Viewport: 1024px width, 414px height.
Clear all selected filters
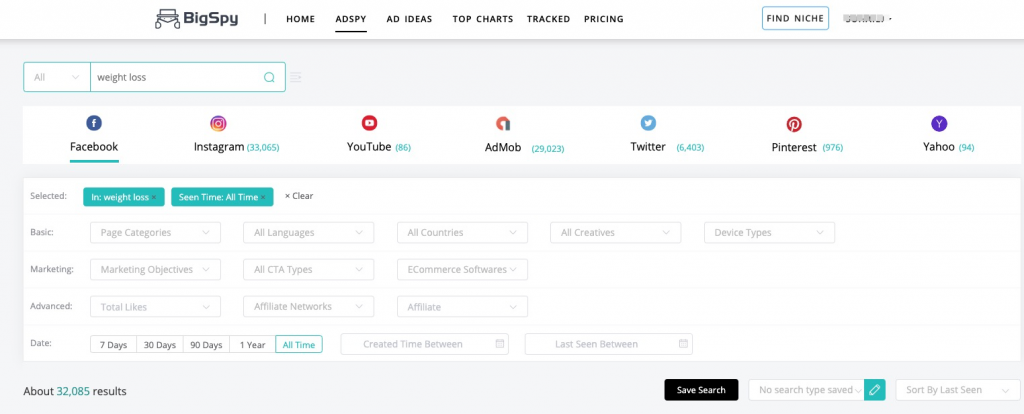(x=298, y=196)
